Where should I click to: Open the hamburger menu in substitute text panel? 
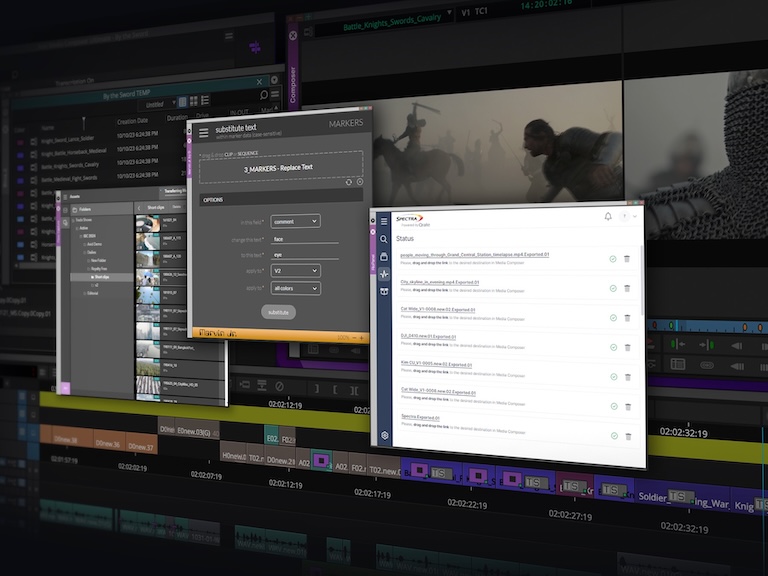204,132
